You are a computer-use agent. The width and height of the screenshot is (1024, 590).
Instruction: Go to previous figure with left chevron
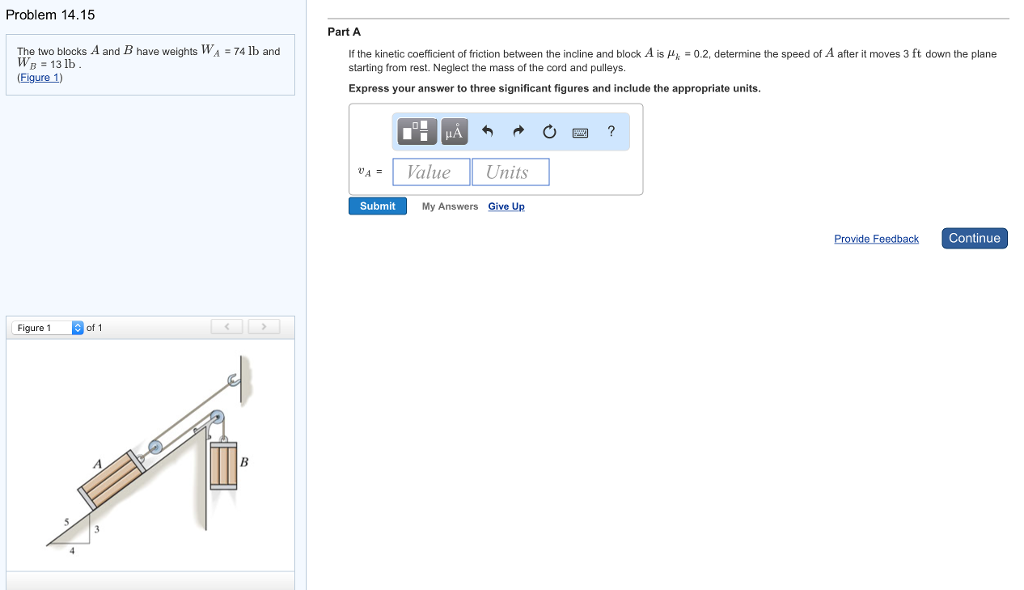click(227, 326)
